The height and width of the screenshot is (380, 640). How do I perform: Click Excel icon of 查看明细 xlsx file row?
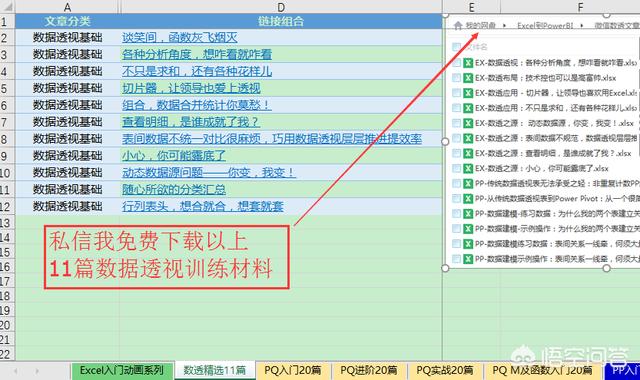(x=468, y=153)
